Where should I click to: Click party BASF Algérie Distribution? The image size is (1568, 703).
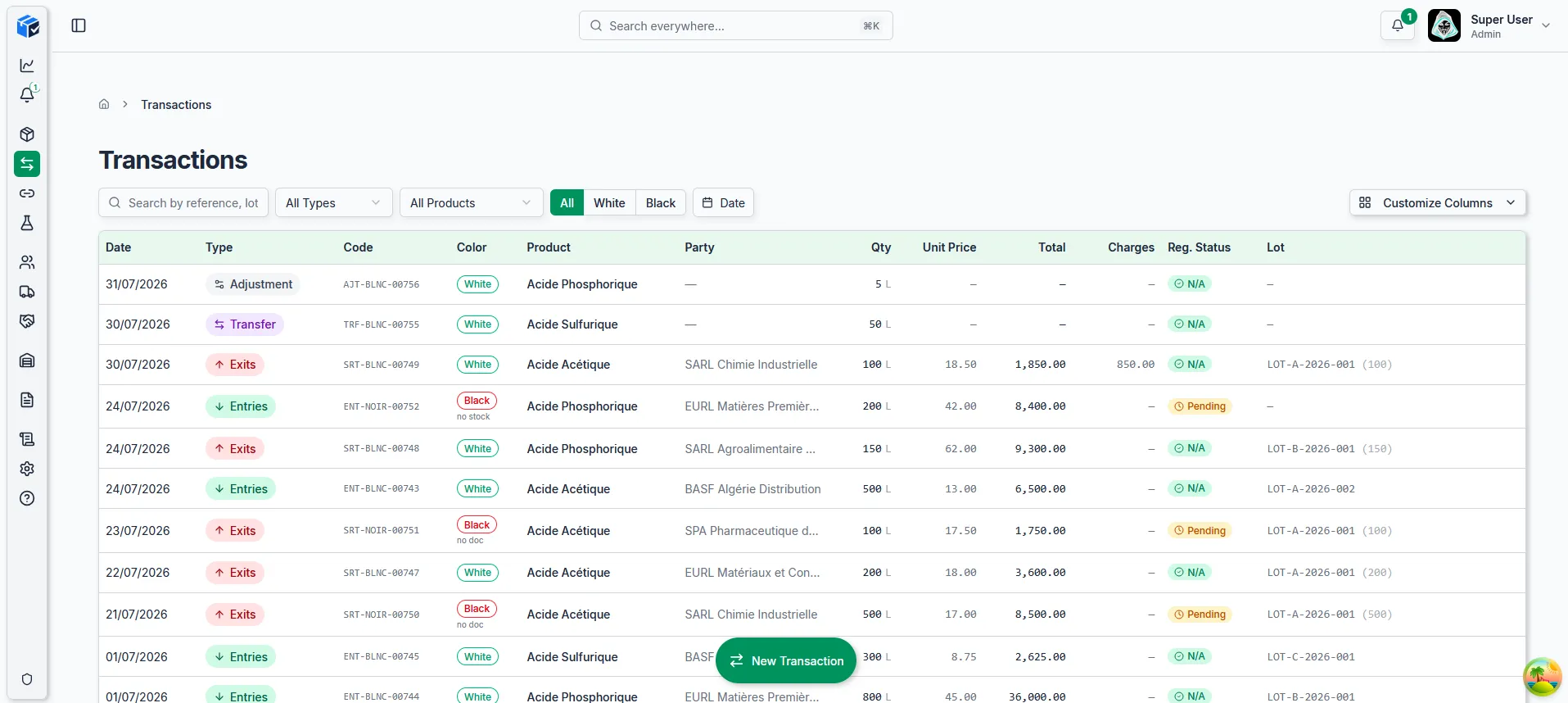(752, 489)
